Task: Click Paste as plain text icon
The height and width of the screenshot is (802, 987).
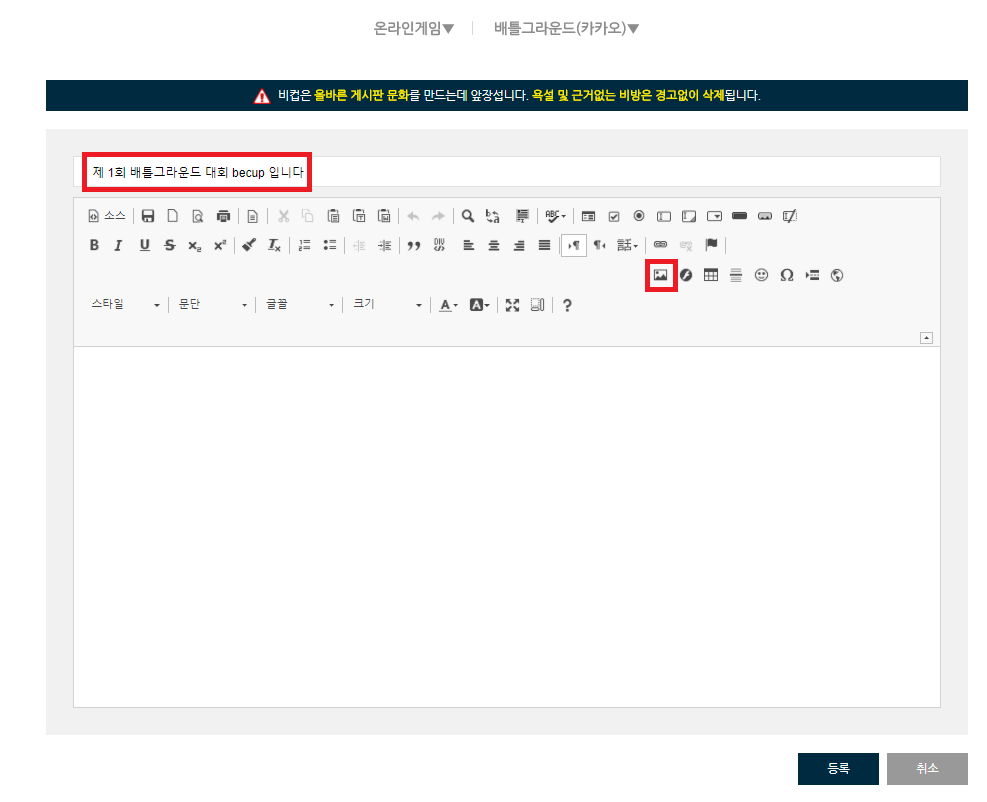Action: pyautogui.click(x=359, y=216)
